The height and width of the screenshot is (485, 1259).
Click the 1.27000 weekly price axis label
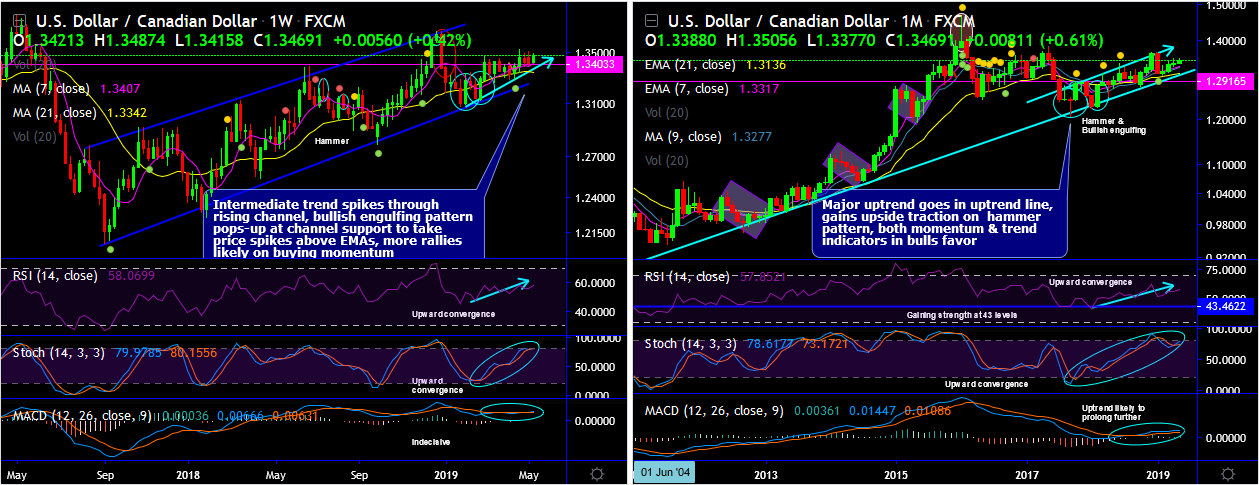coord(594,157)
